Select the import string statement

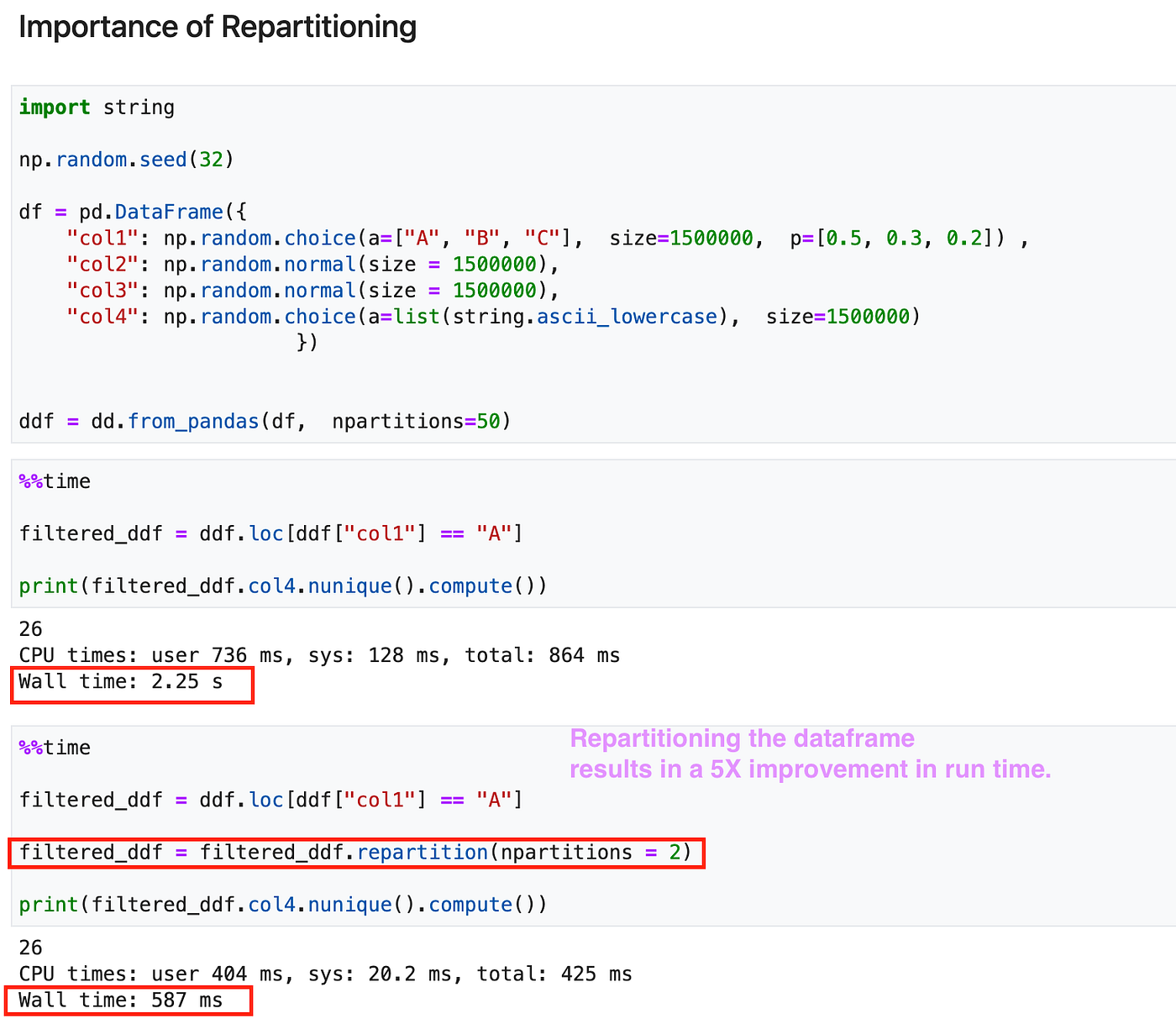(96, 107)
